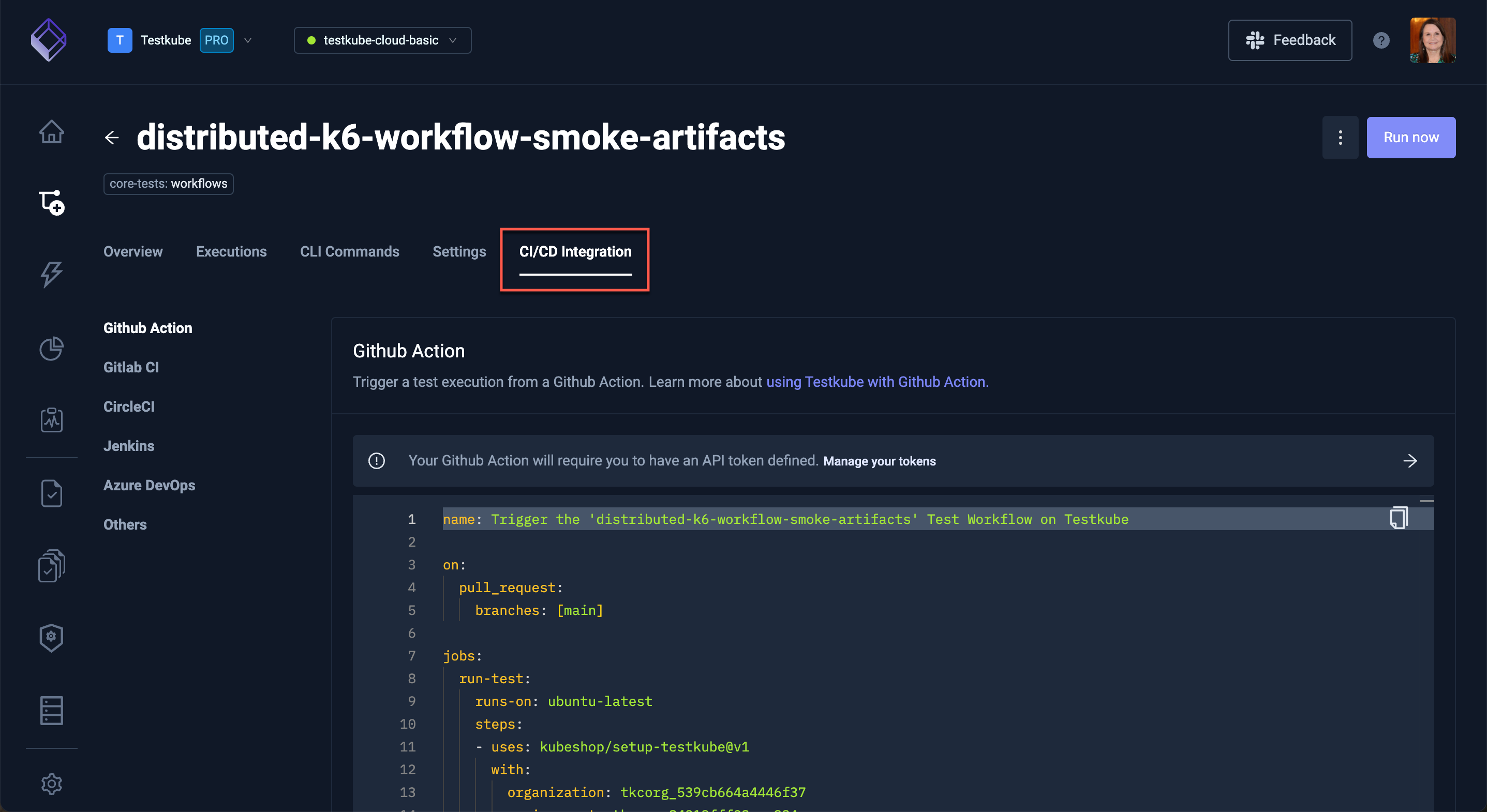Select Others in the integration list
The image size is (1487, 812).
125,524
